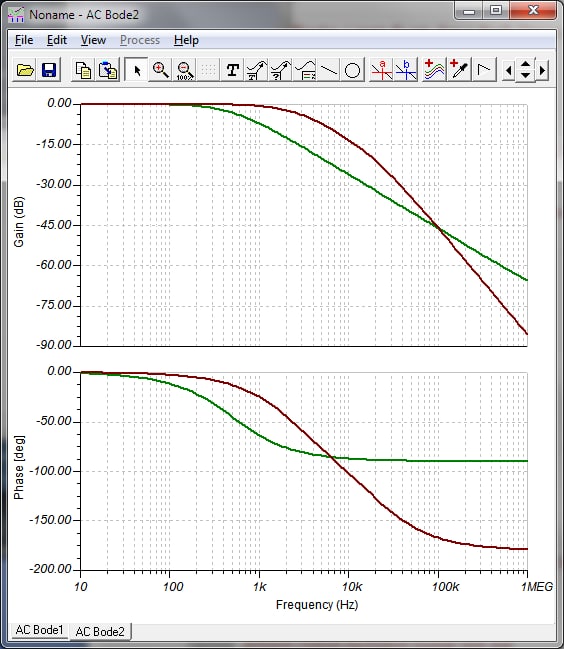Toggle the grid dots toolbar button
Image resolution: width=564 pixels, height=649 pixels.
click(x=208, y=70)
